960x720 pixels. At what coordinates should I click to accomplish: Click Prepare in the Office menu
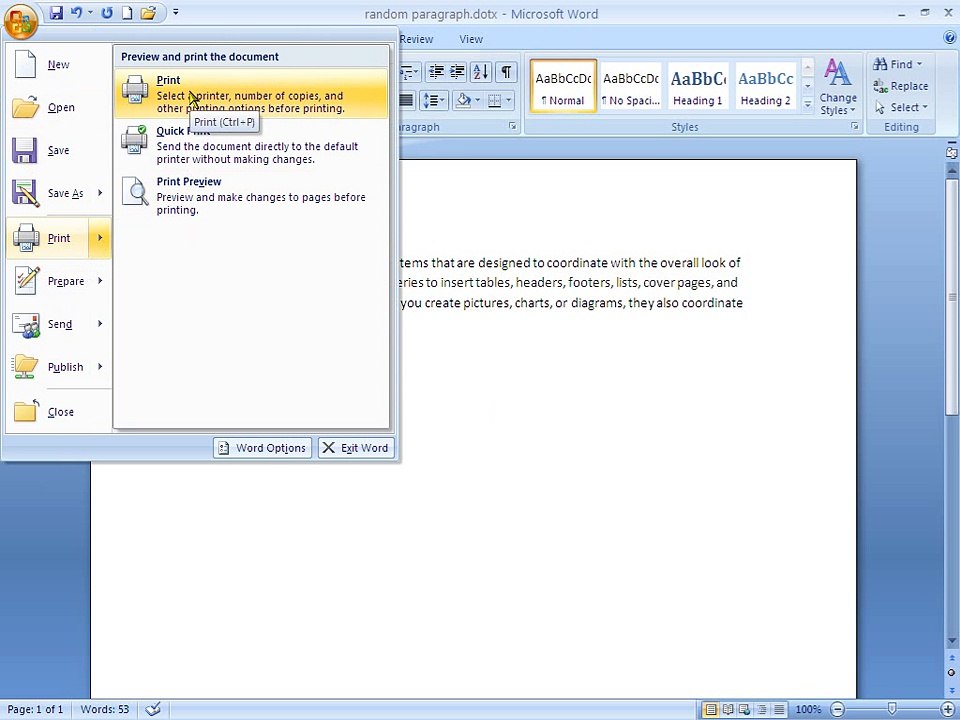coord(48,281)
